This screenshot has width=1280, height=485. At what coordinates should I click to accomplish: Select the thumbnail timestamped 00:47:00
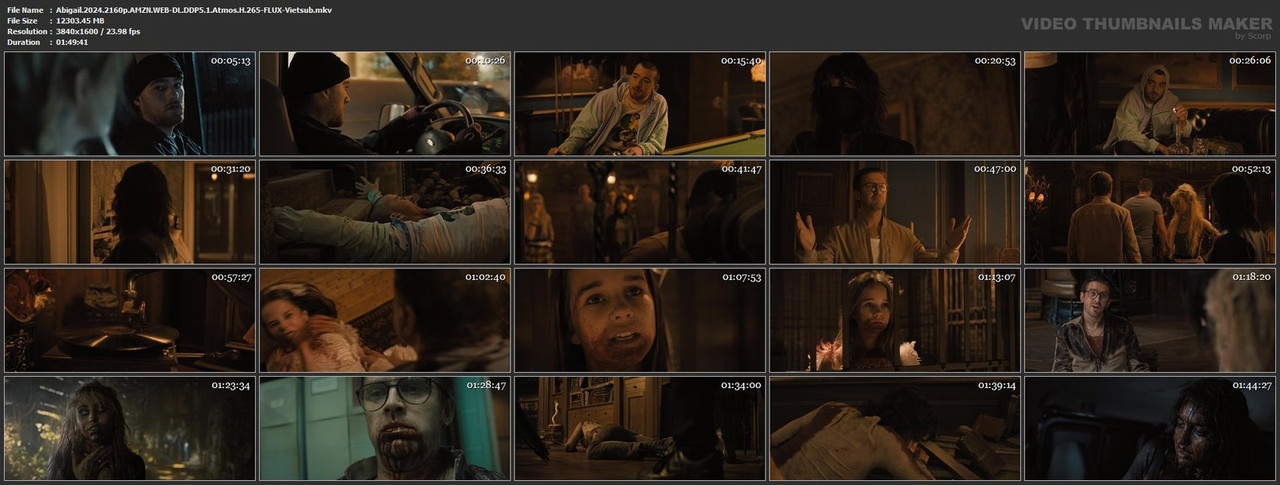895,212
